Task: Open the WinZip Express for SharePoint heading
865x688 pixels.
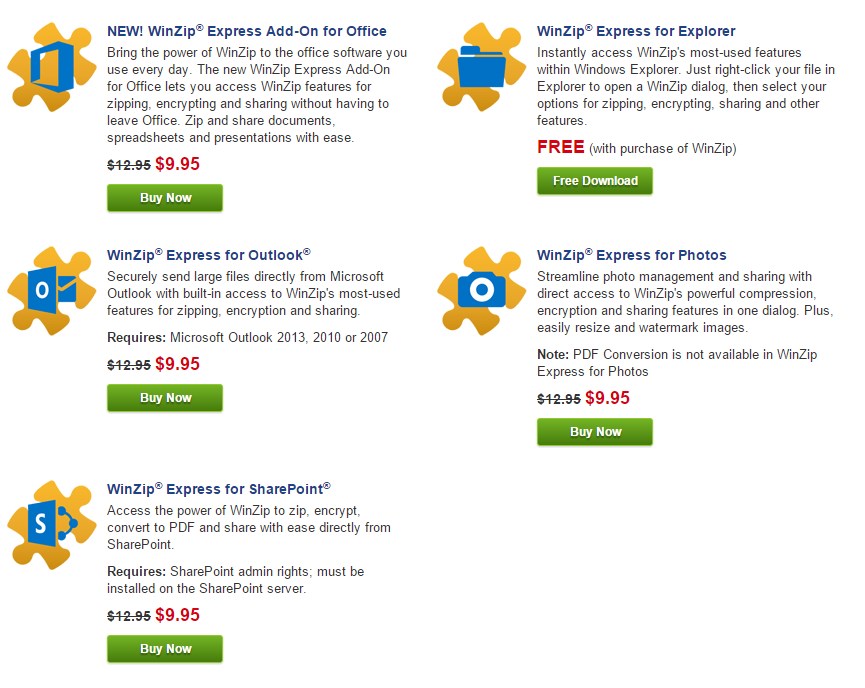Action: point(218,489)
